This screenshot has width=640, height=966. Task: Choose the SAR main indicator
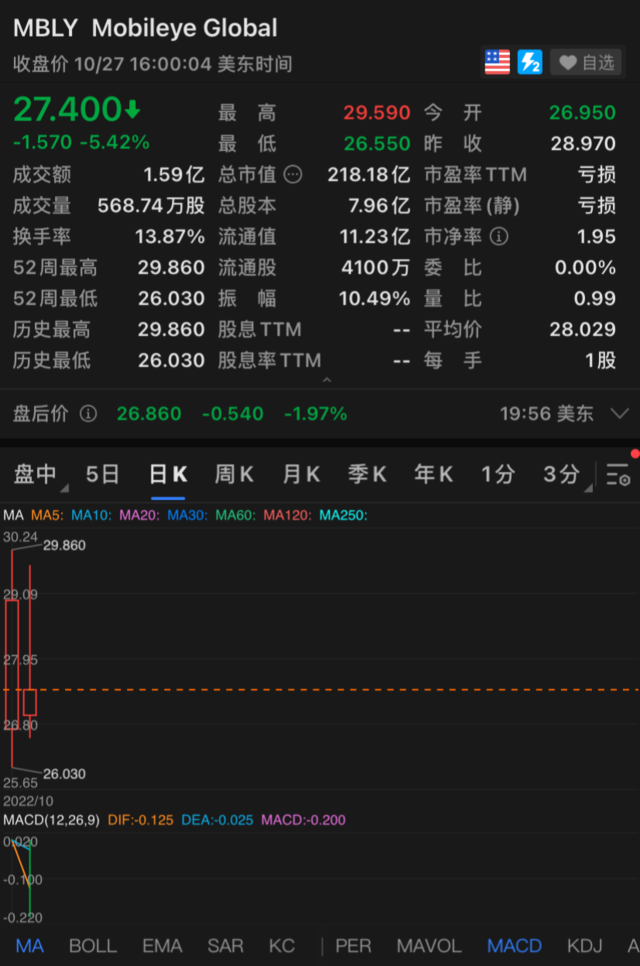point(225,946)
